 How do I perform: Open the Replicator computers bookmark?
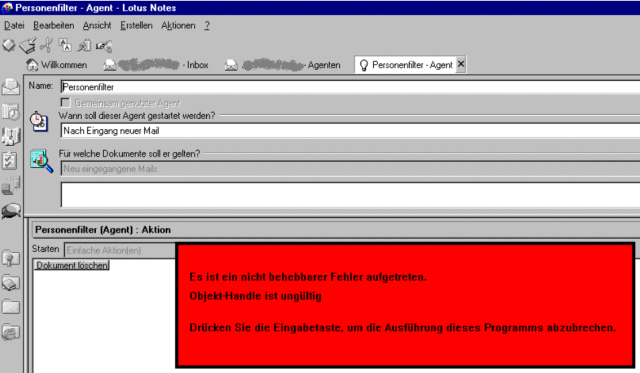point(11,186)
